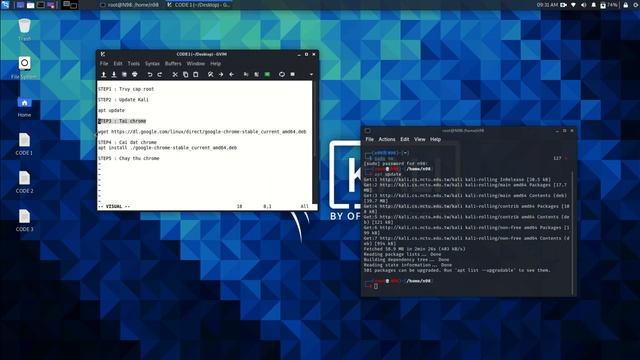640x360 pixels.
Task: Open the Edit menu in the terminal window
Action: coord(404,139)
